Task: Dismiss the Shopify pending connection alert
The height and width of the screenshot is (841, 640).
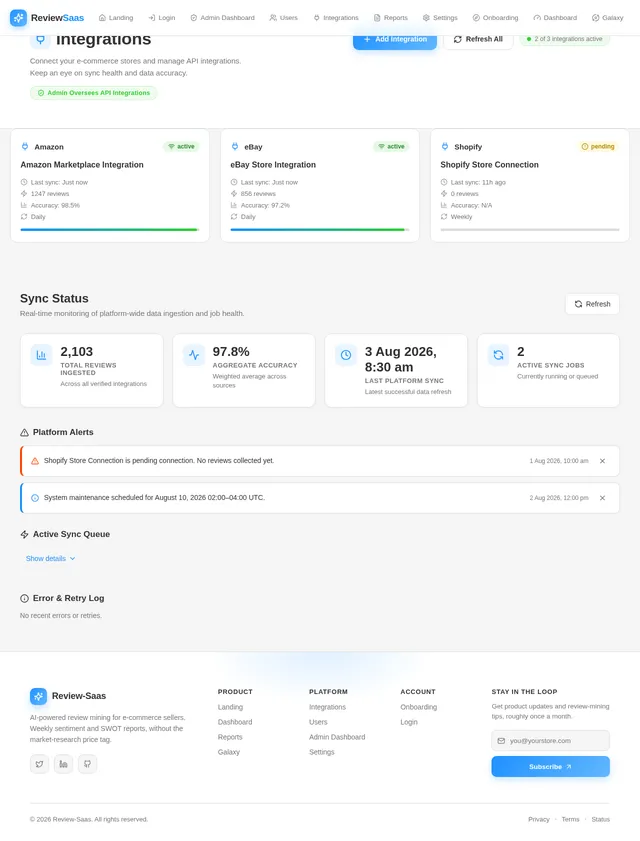Action: pos(602,461)
